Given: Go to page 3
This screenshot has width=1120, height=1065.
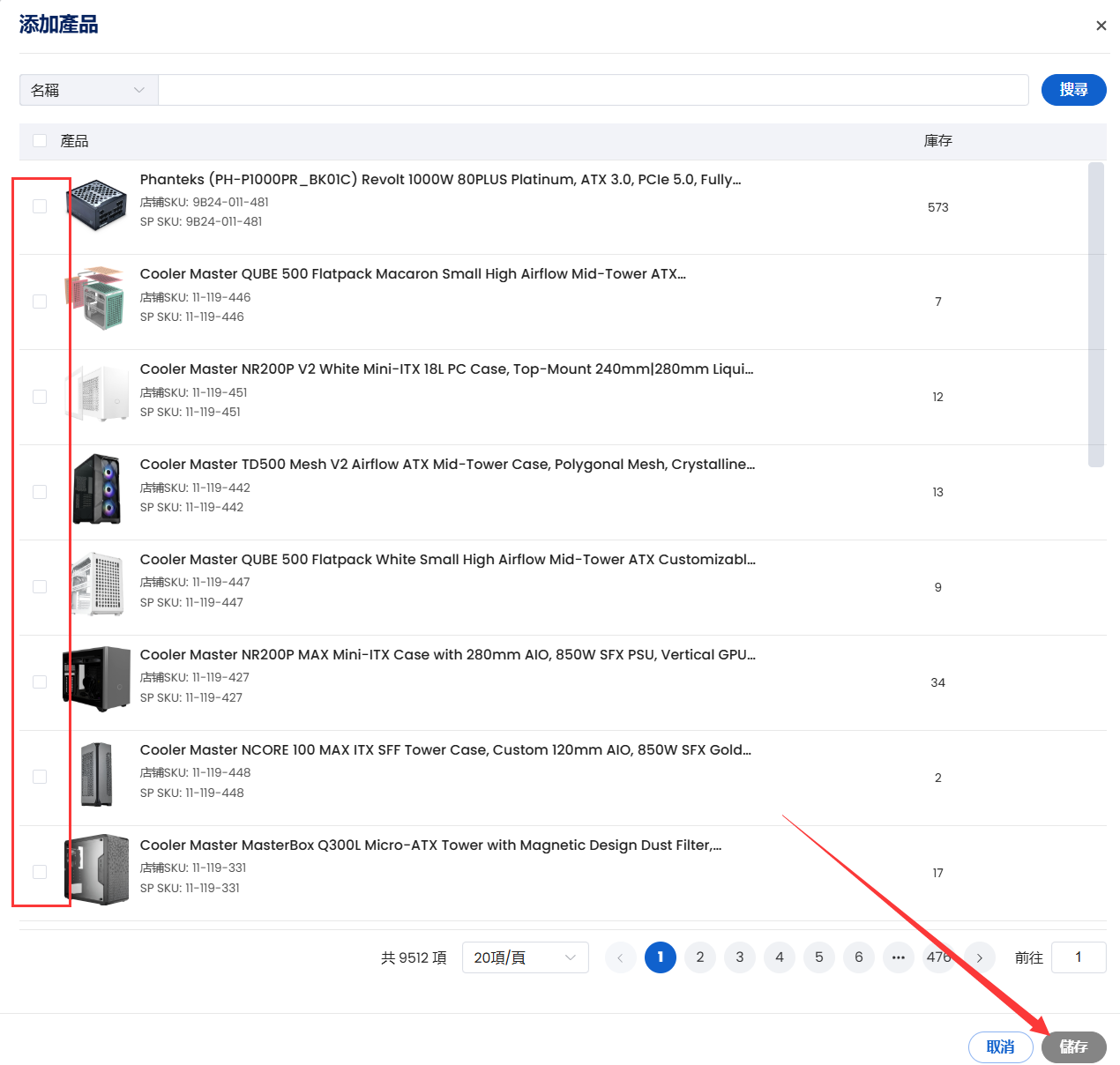Looking at the screenshot, I should [x=740, y=957].
